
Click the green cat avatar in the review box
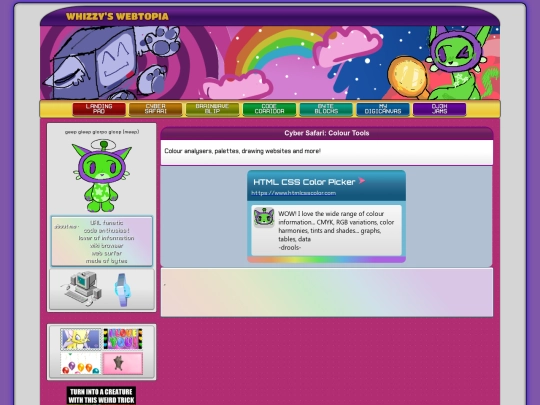[264, 217]
